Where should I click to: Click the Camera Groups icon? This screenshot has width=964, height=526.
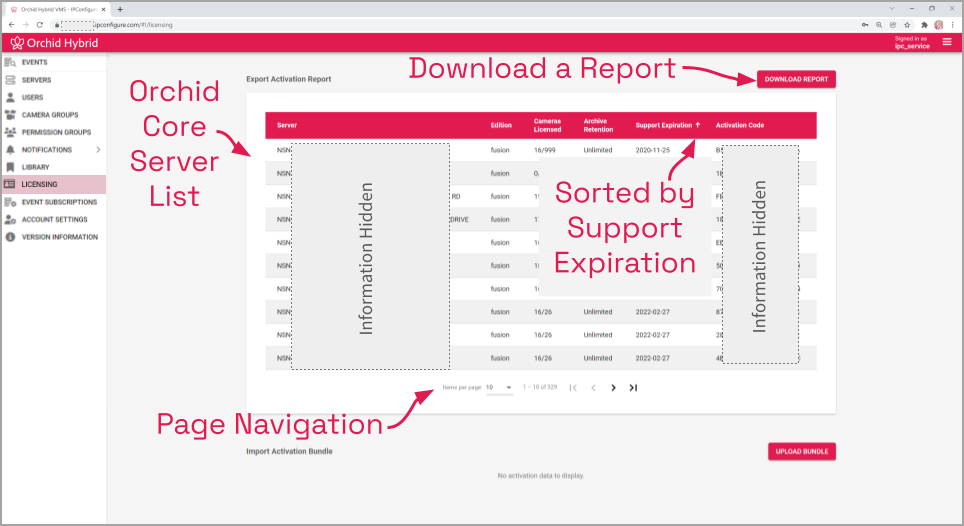(x=10, y=115)
